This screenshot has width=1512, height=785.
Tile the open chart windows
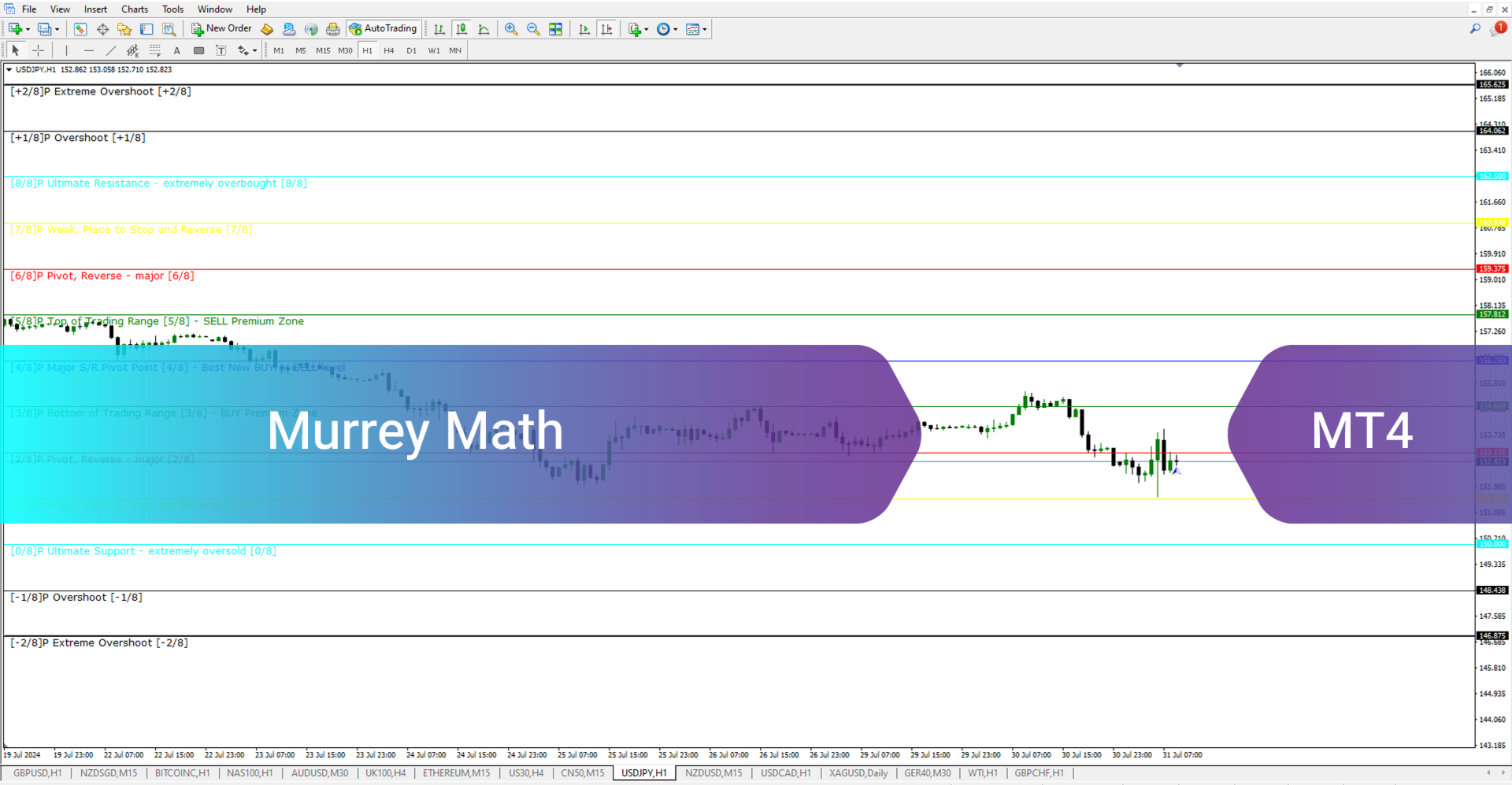click(555, 29)
